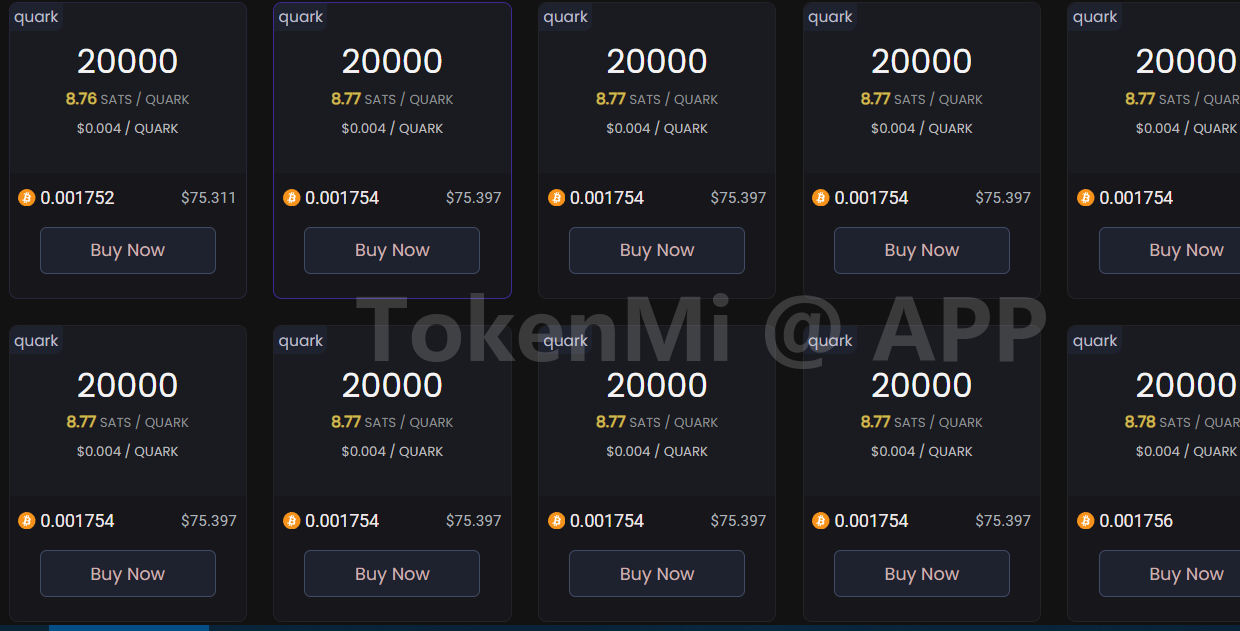Image resolution: width=1240 pixels, height=631 pixels.
Task: Click the Bitcoin icon beside 0.001752
Action: click(27, 198)
